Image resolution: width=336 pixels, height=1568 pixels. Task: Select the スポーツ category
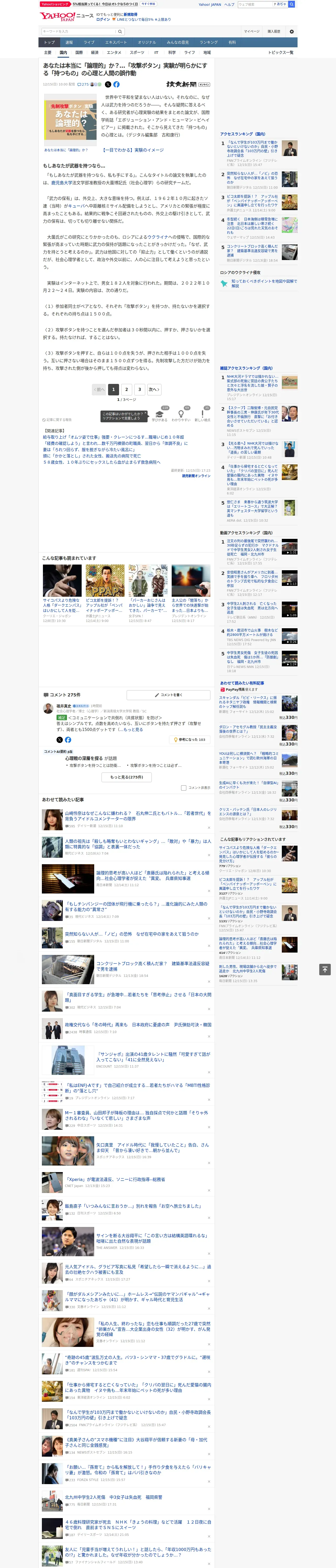click(137, 52)
